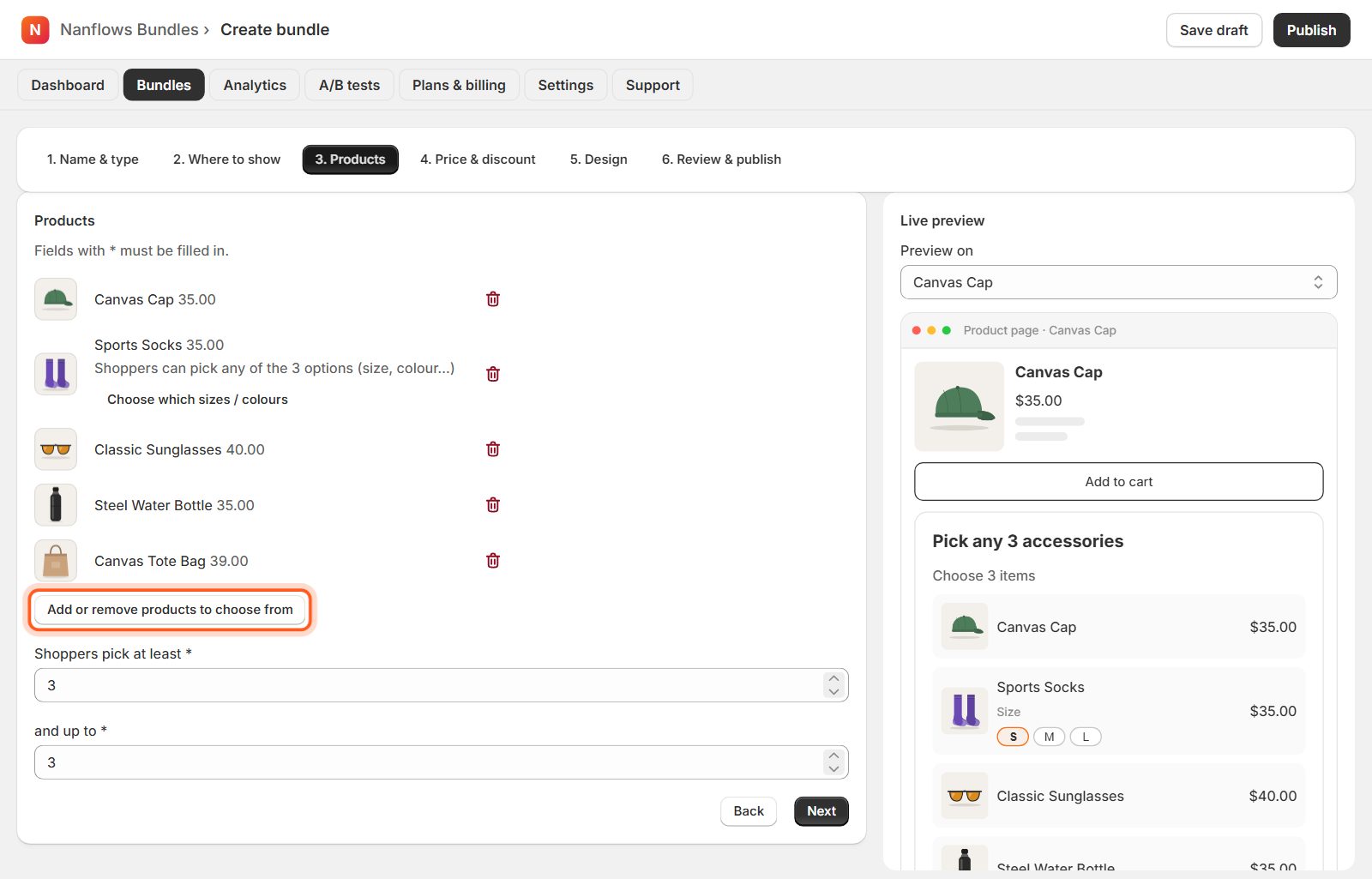Open the Support tab

(x=653, y=85)
